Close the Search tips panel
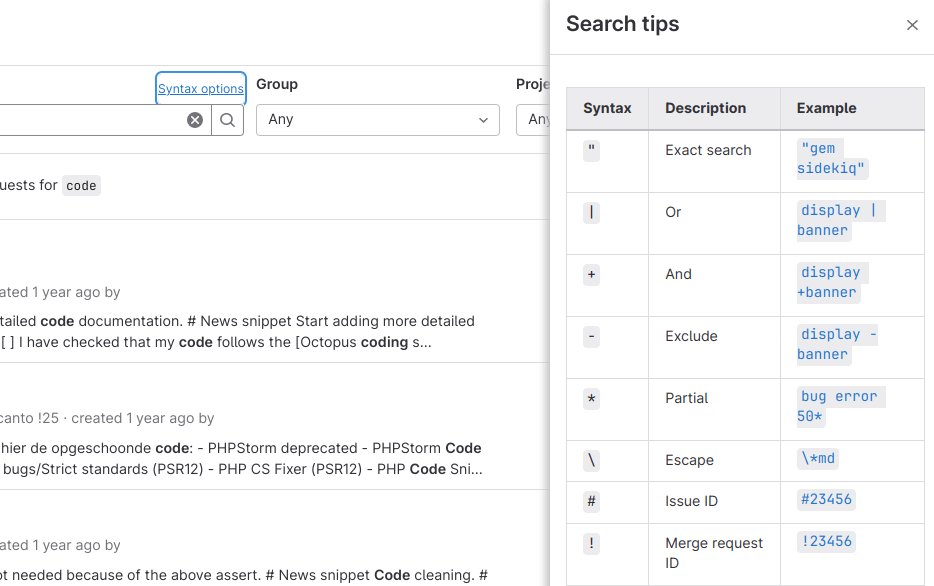This screenshot has width=934, height=586. tap(912, 25)
